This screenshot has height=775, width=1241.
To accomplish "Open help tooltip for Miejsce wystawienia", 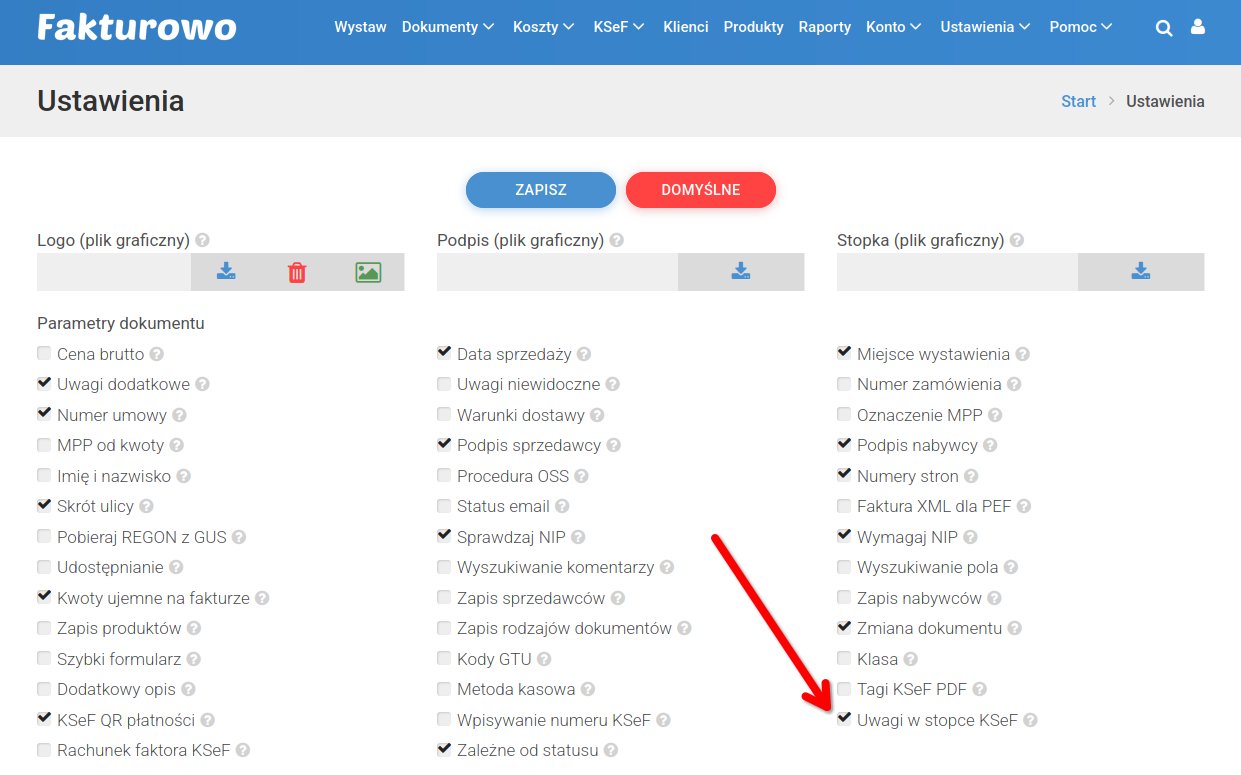I will click(x=1023, y=354).
